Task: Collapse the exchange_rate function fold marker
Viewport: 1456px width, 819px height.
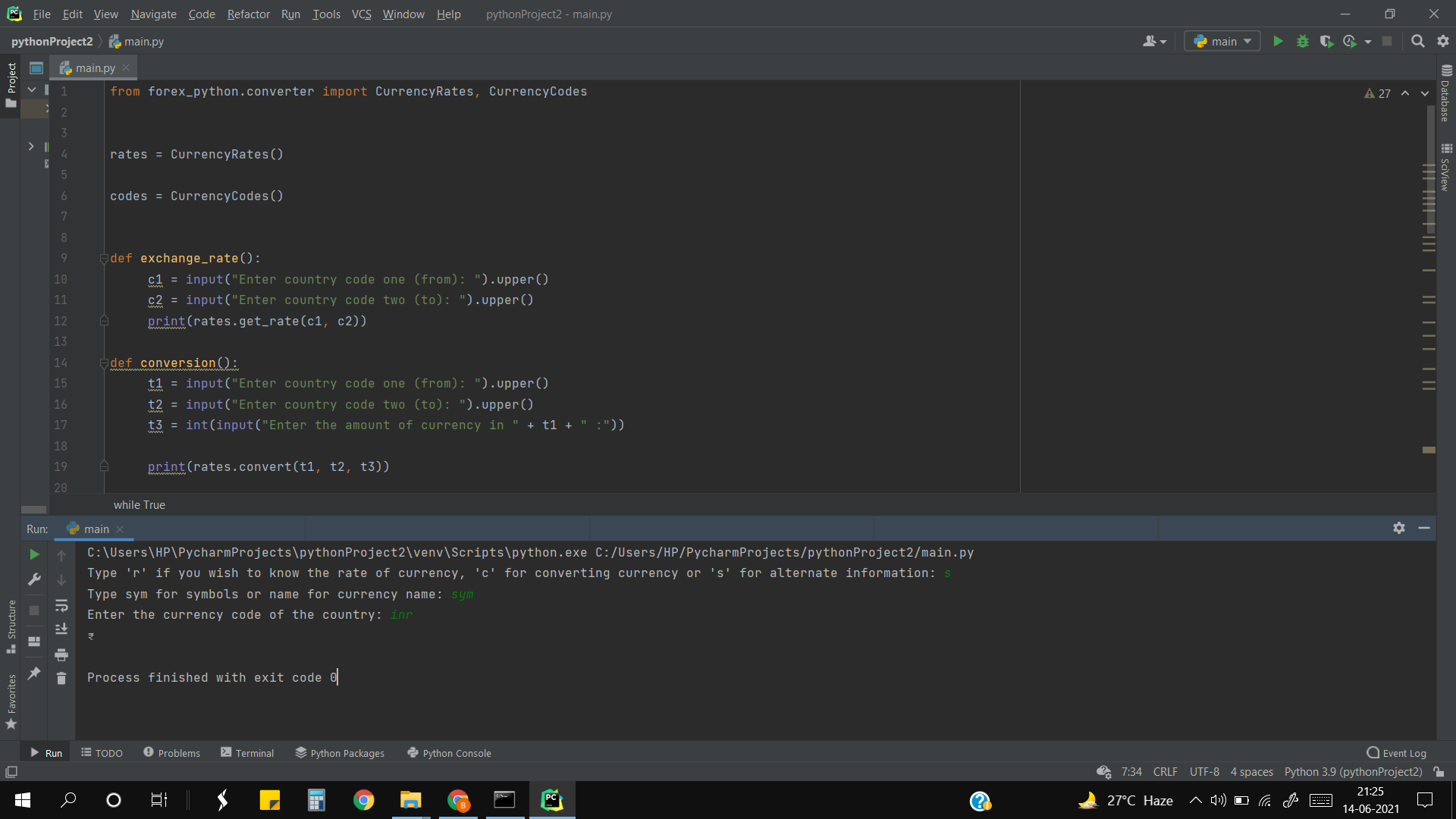Action: pyautogui.click(x=104, y=259)
